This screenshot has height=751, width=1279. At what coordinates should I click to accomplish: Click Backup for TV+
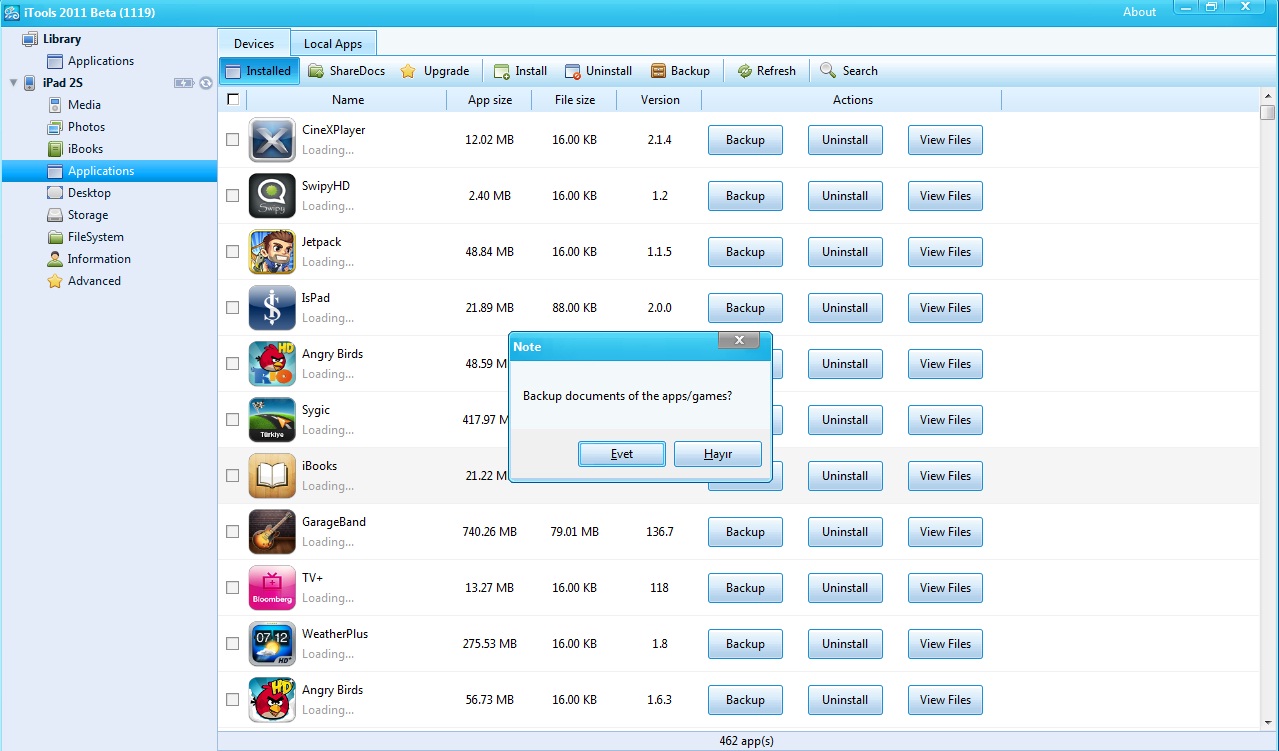745,588
